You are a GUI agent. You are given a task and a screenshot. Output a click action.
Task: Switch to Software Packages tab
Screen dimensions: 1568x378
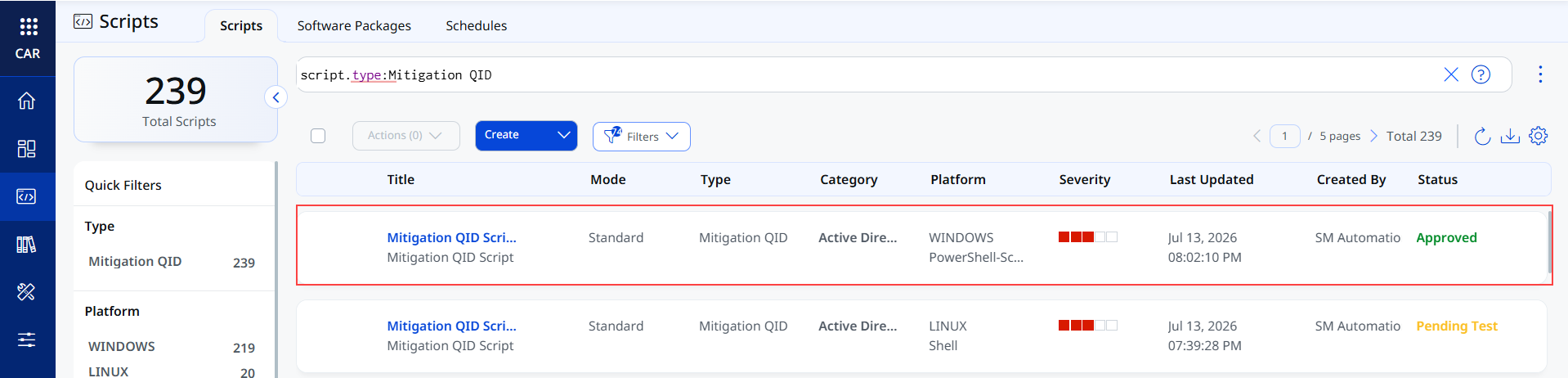tap(354, 26)
